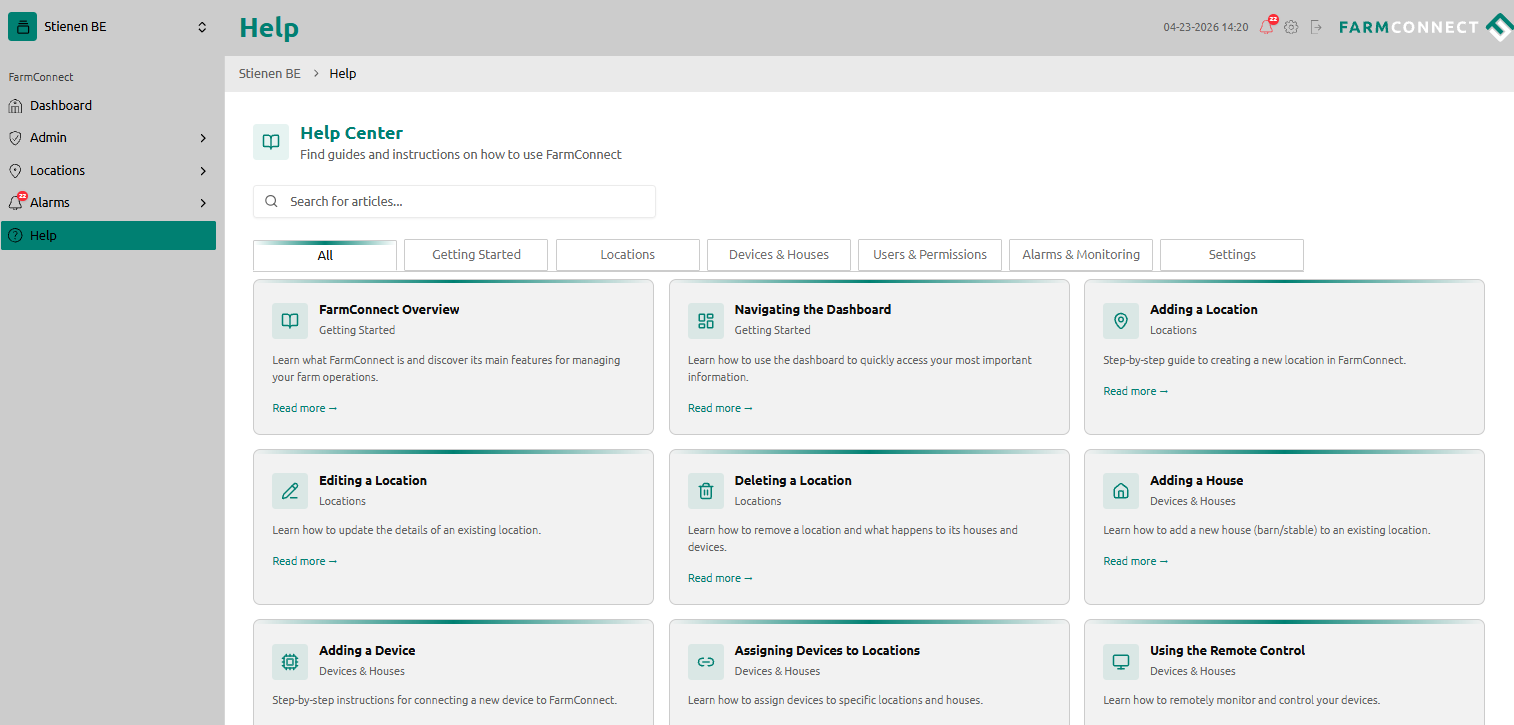Expand the Admin sidebar menu
Image resolution: width=1514 pixels, height=725 pixels.
point(108,138)
